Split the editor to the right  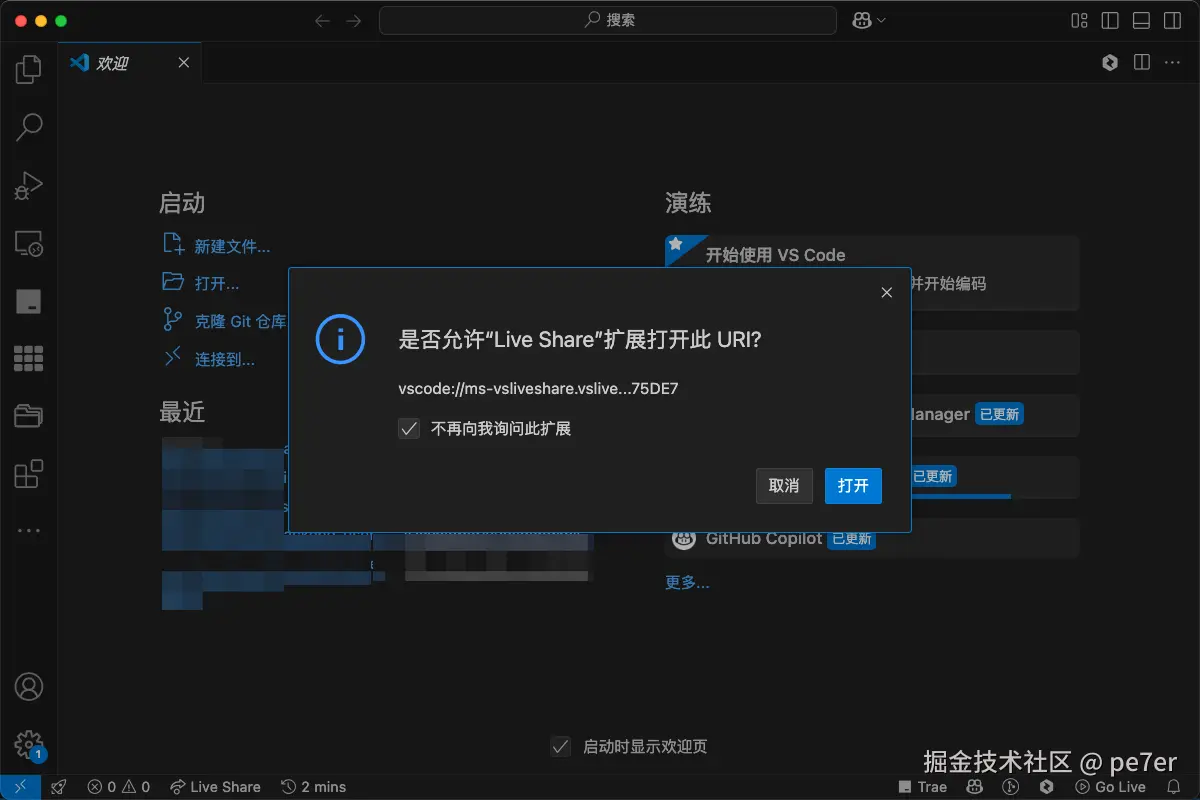(1142, 62)
